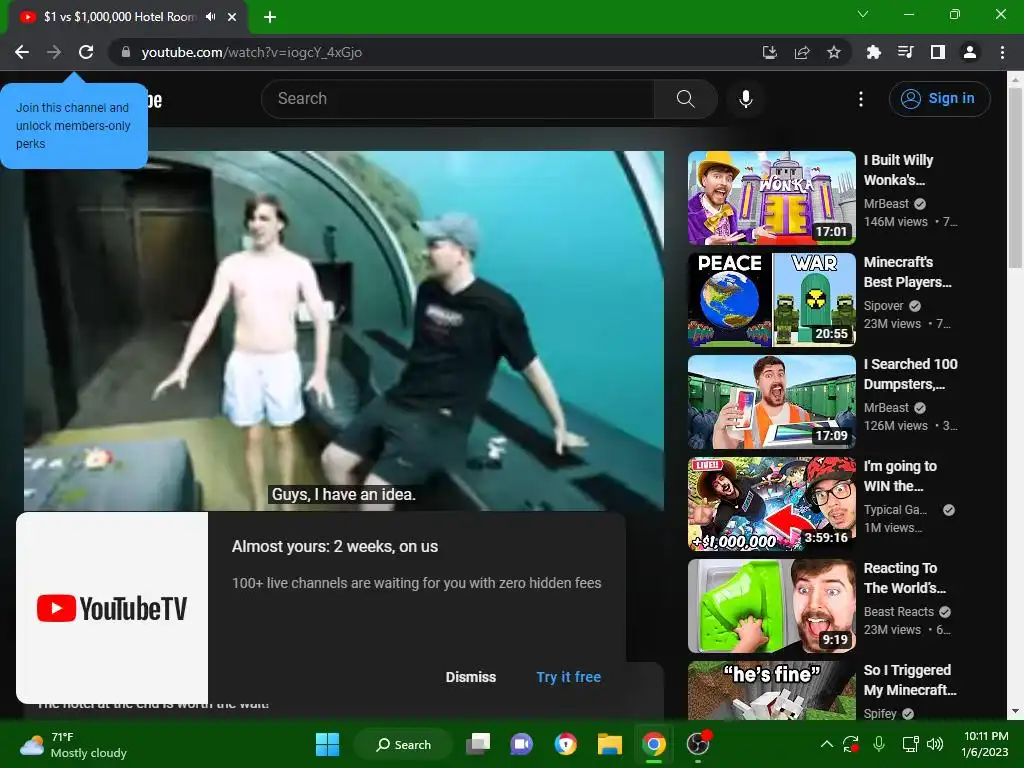Screen dimensions: 1024x768
Task: Open the I Searched 100 Dumpsters thumbnail
Action: 771,402
